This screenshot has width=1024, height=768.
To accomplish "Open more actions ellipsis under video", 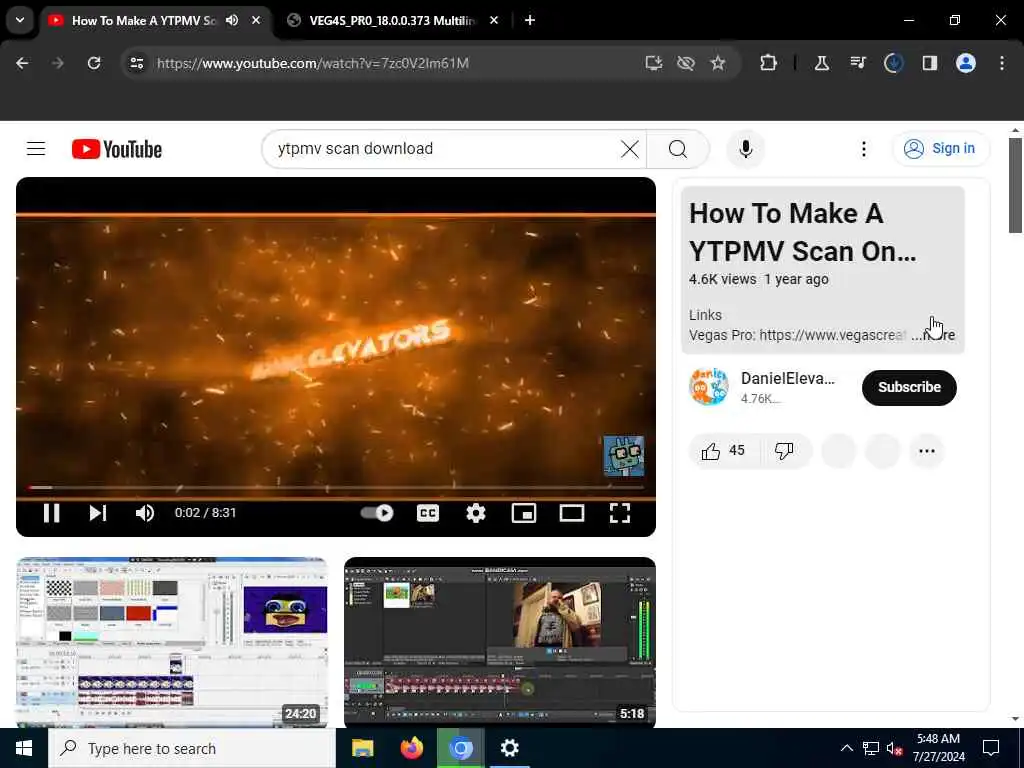I will (927, 451).
